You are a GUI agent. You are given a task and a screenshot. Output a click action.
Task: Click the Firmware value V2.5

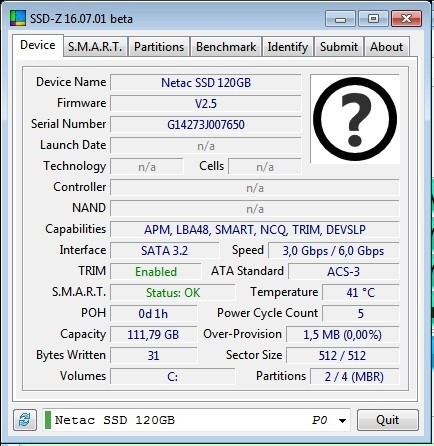click(206, 103)
